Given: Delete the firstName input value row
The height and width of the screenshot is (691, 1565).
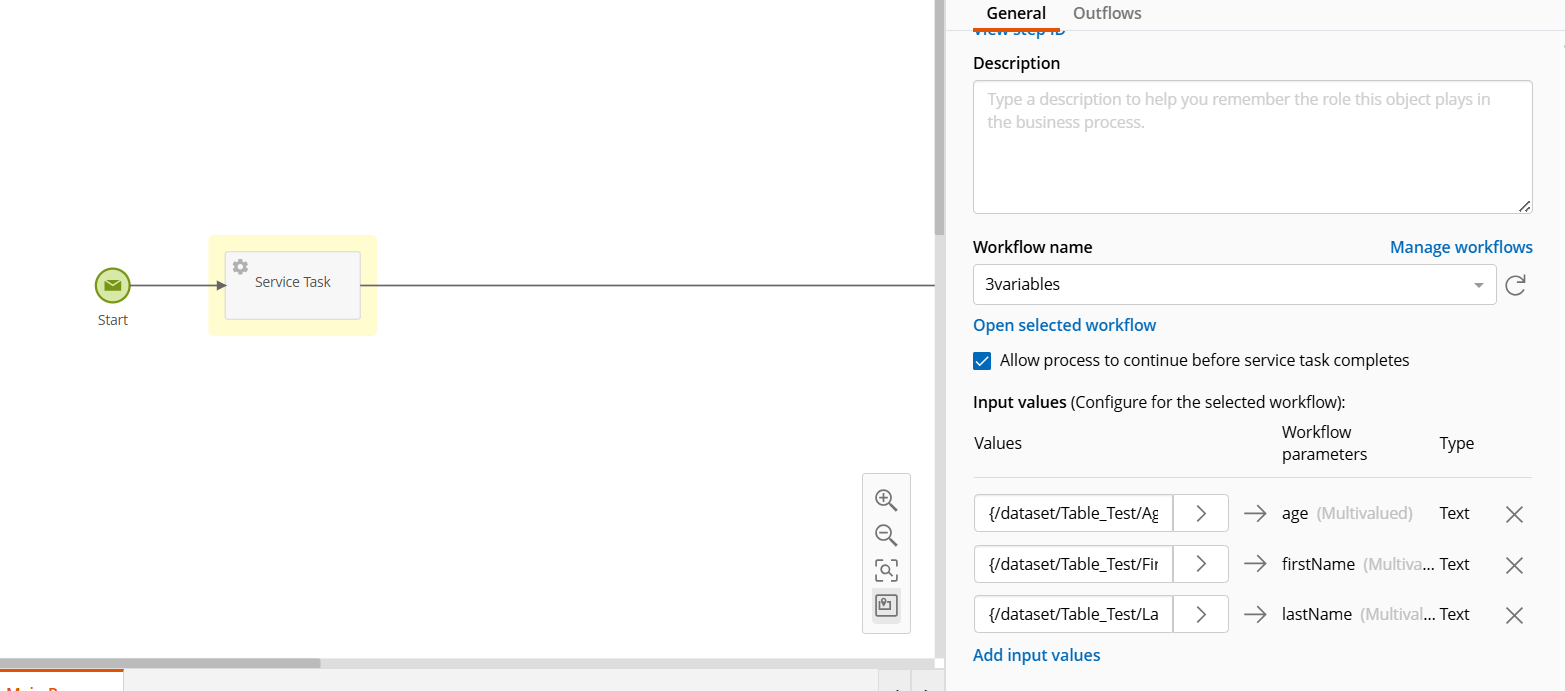Looking at the screenshot, I should (1514, 565).
